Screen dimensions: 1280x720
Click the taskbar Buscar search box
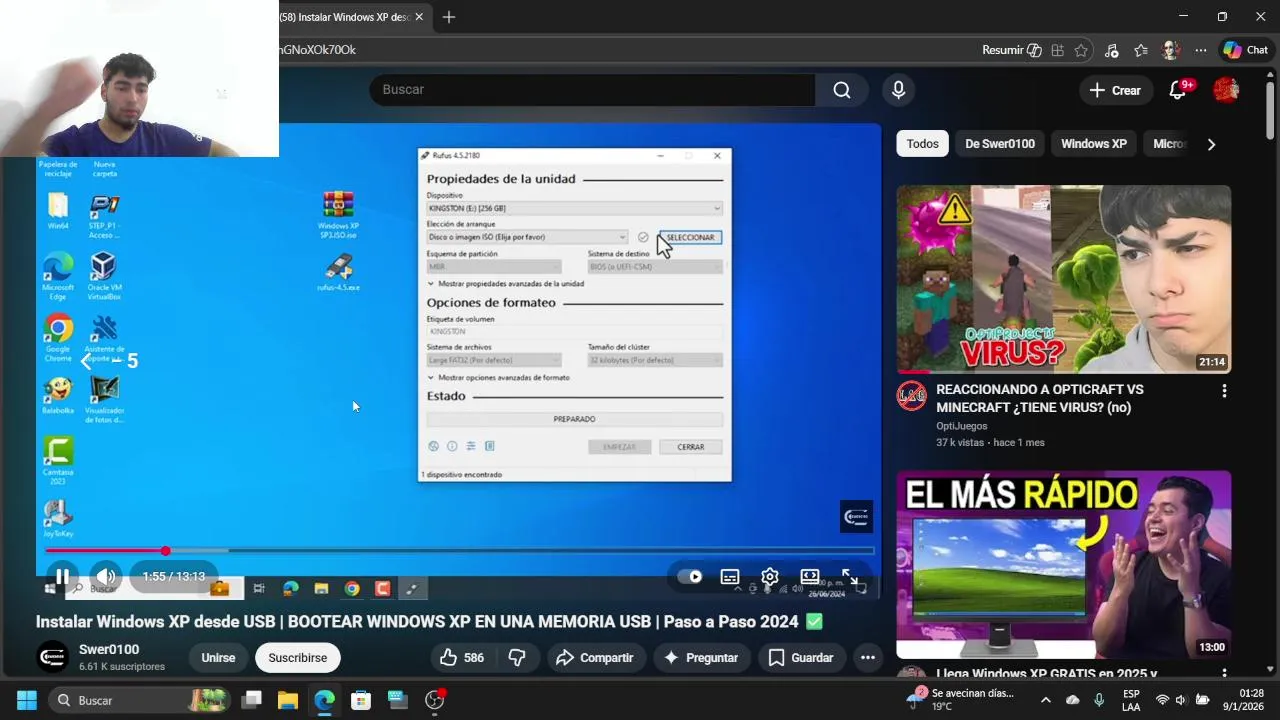[x=140, y=700]
